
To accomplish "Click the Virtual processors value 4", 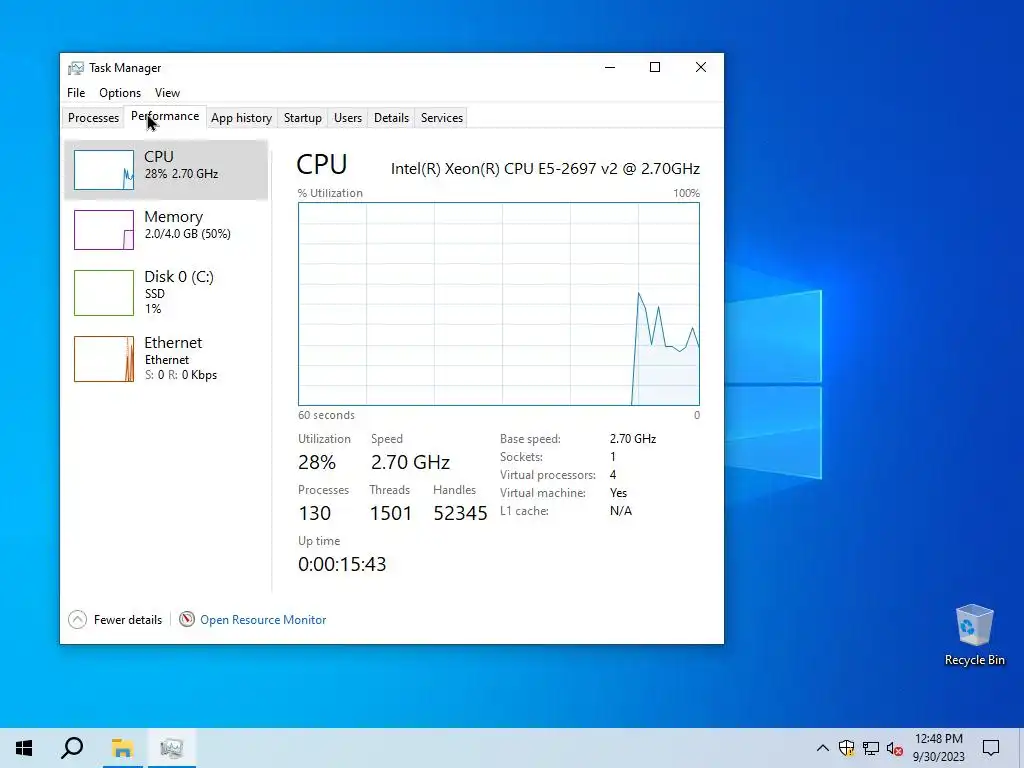I will tap(613, 475).
